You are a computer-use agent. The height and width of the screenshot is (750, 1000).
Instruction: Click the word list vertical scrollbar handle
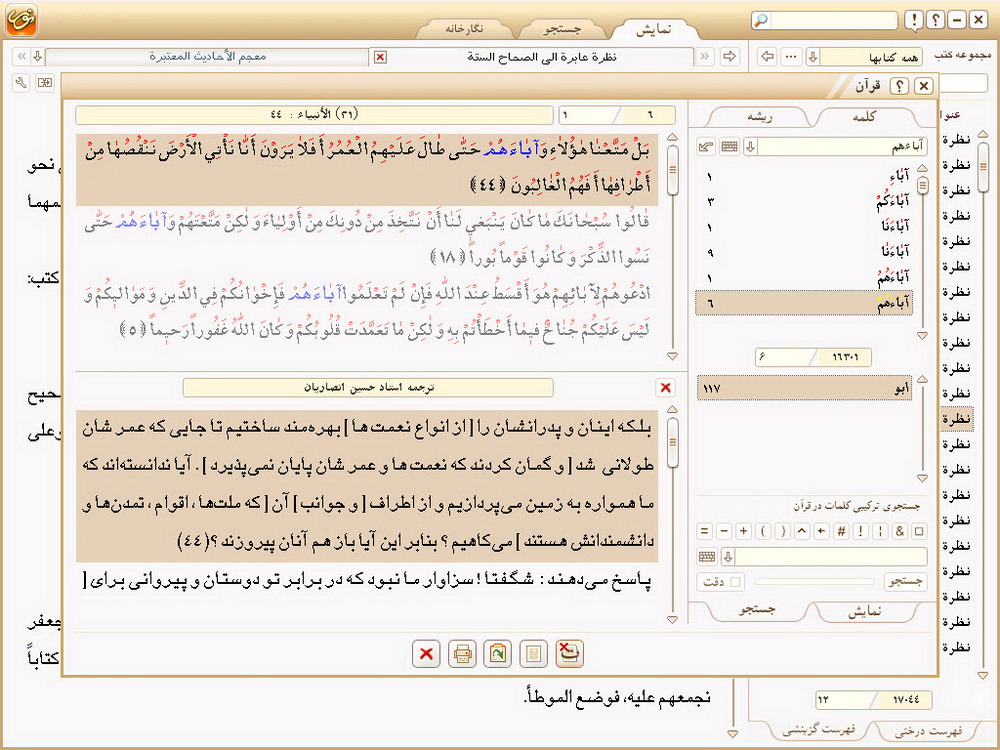[x=922, y=185]
